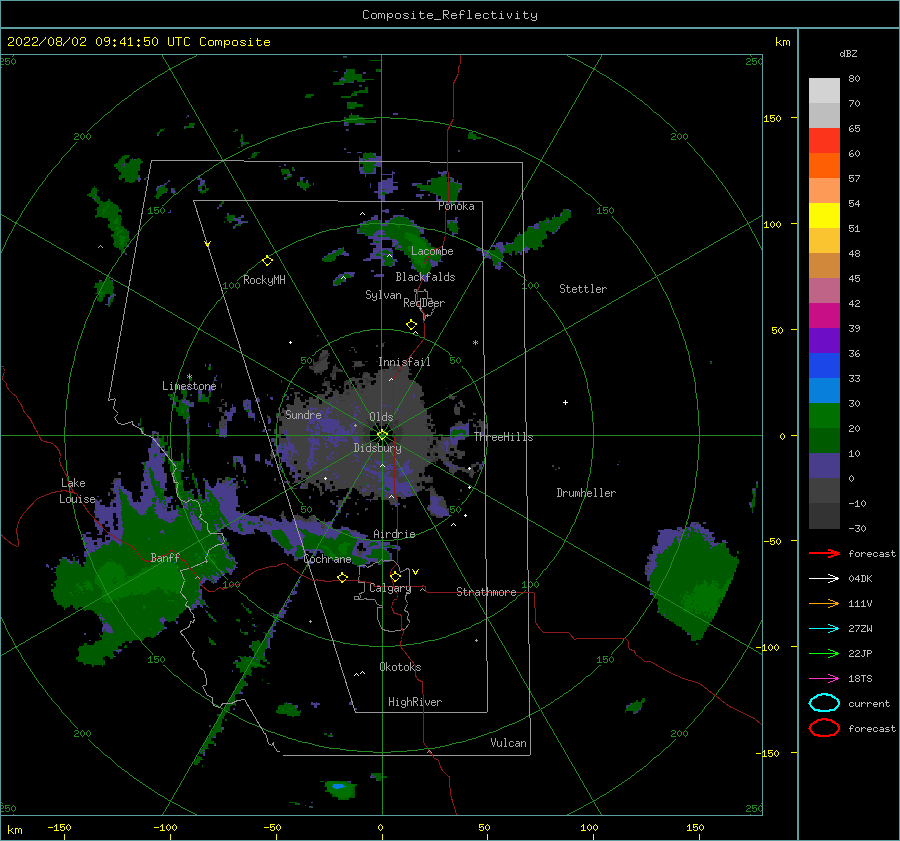Click the Banff label on the map
The width and height of the screenshot is (900, 841).
tap(165, 557)
